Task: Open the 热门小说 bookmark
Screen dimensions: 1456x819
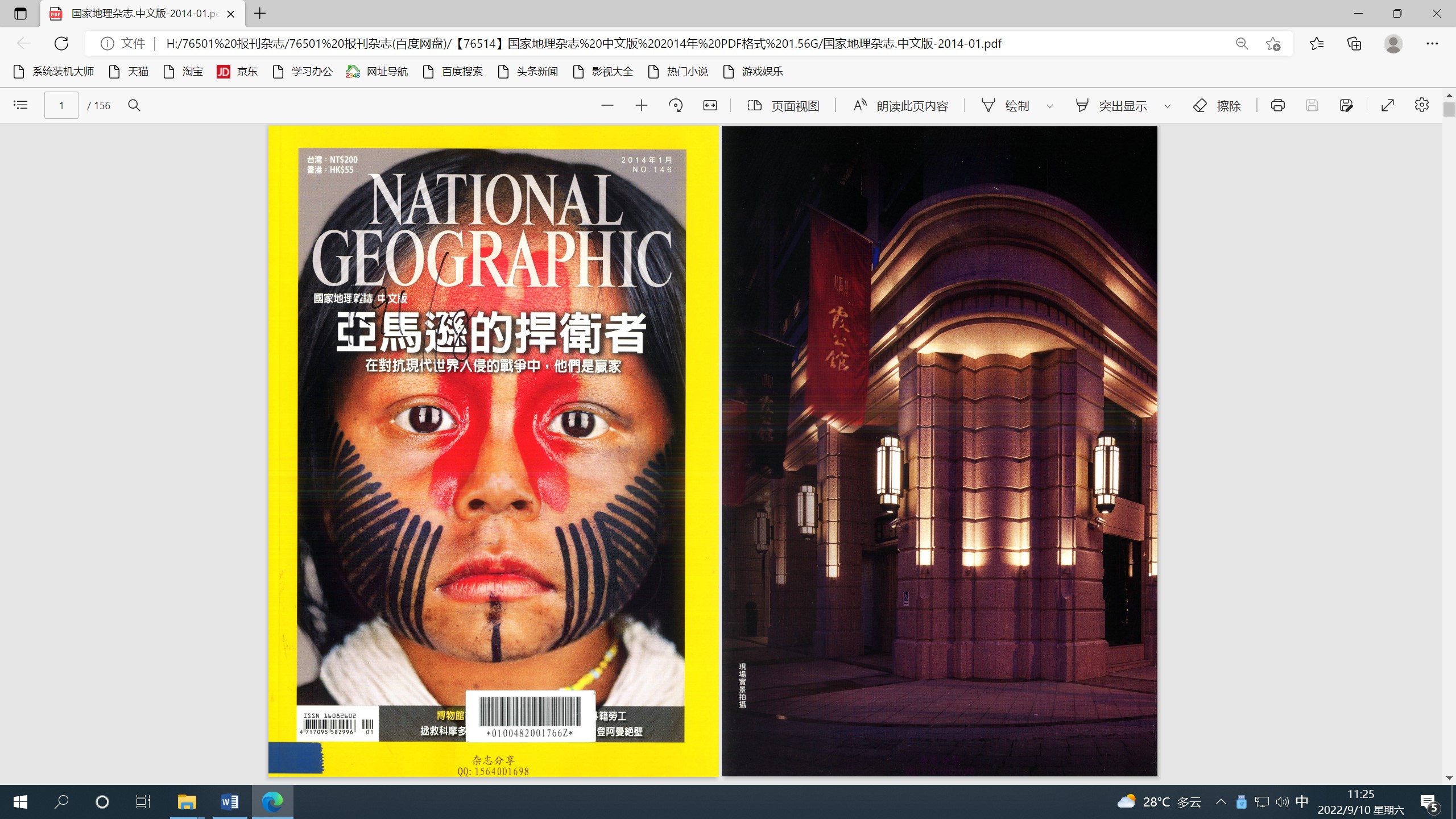Action: (x=678, y=71)
